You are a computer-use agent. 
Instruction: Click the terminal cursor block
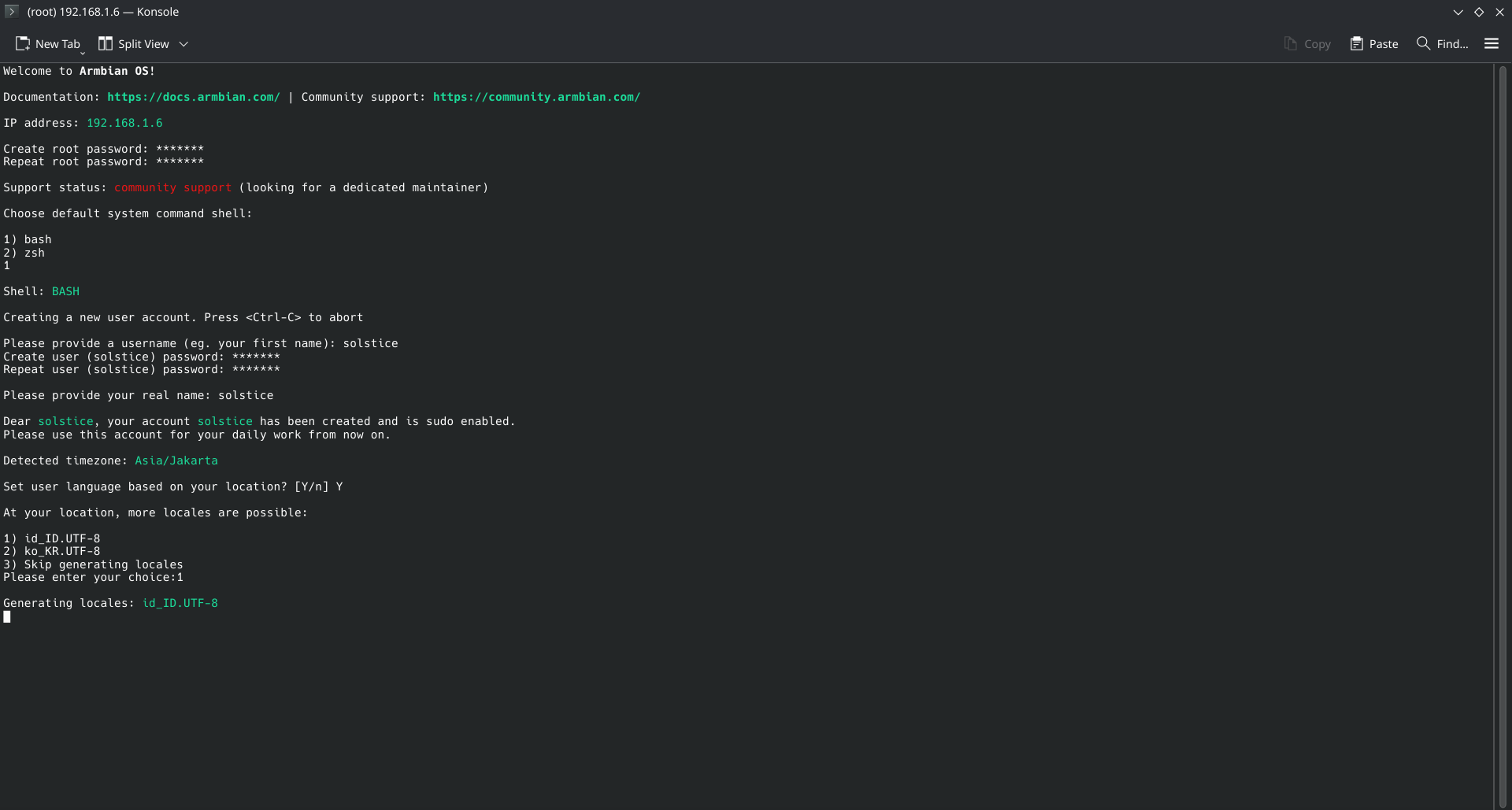(7, 617)
